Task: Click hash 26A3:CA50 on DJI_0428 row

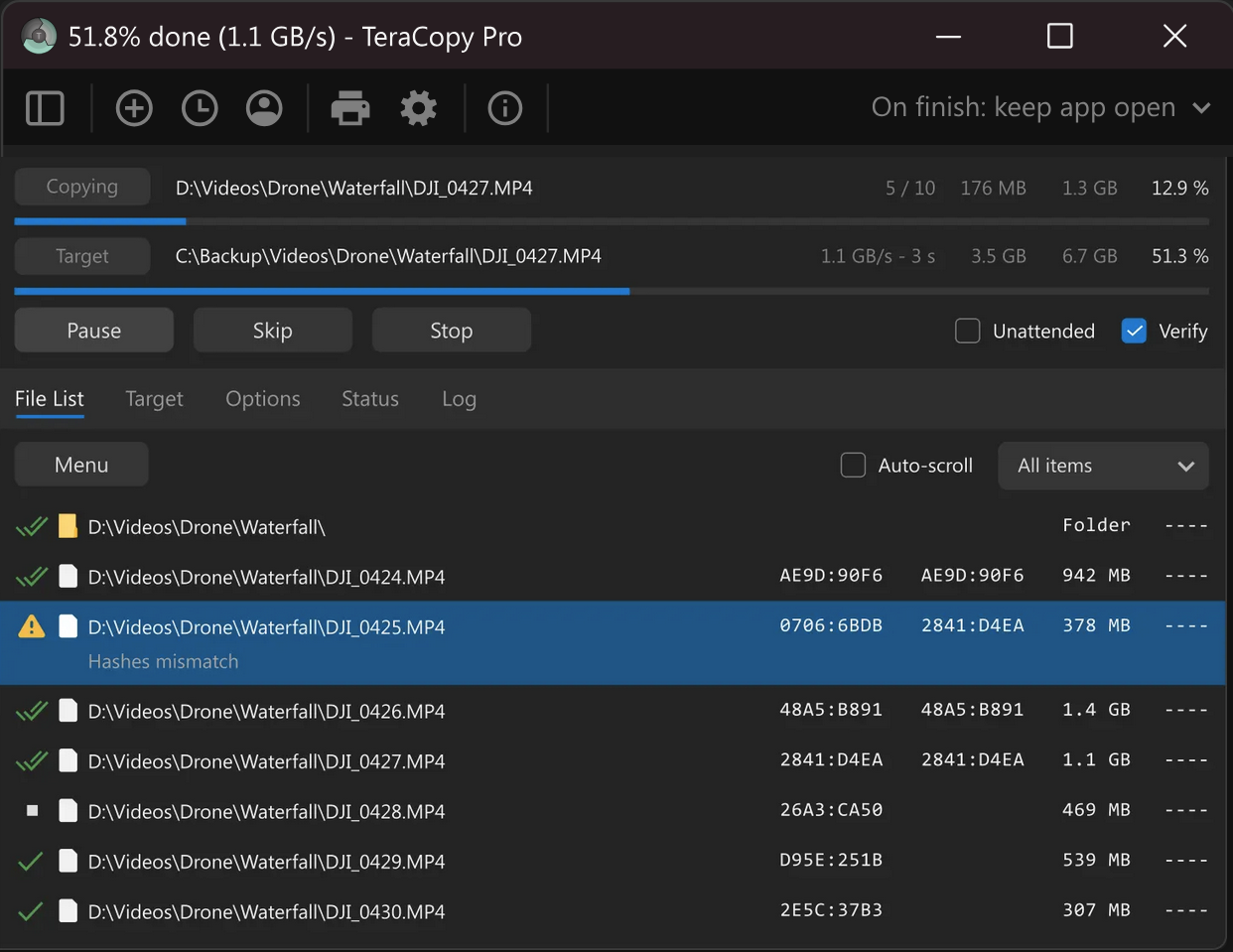Action: [831, 810]
